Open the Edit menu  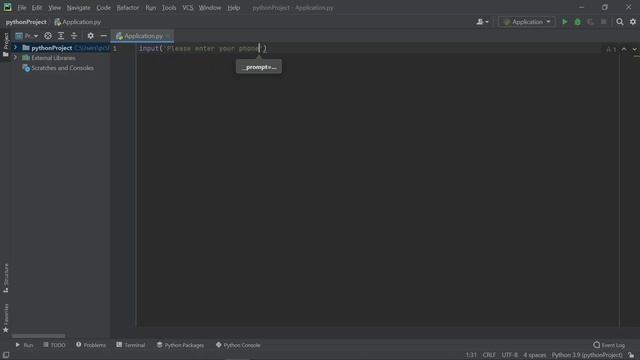click(37, 8)
